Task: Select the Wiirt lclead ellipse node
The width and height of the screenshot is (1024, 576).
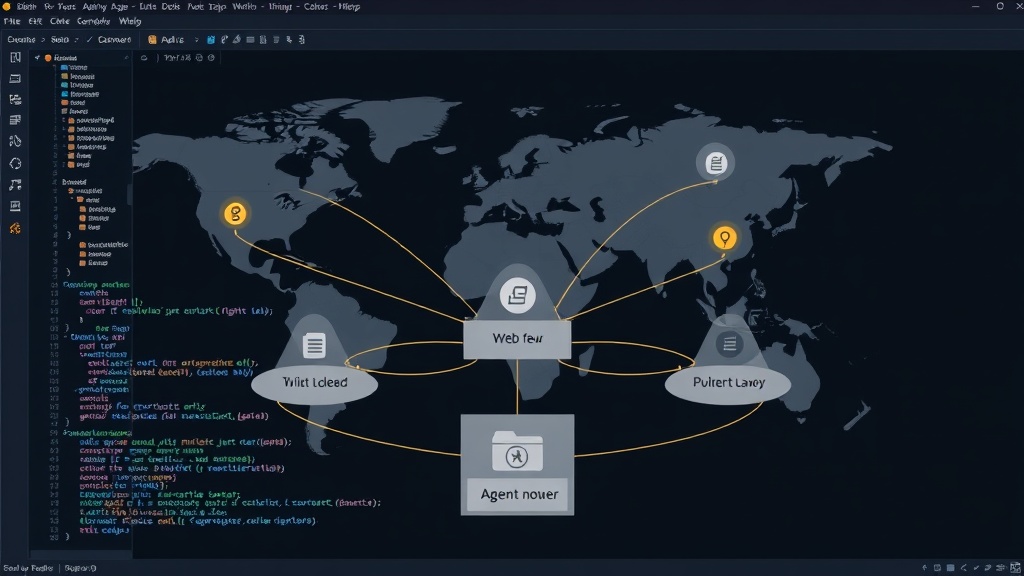Action: [x=314, y=383]
